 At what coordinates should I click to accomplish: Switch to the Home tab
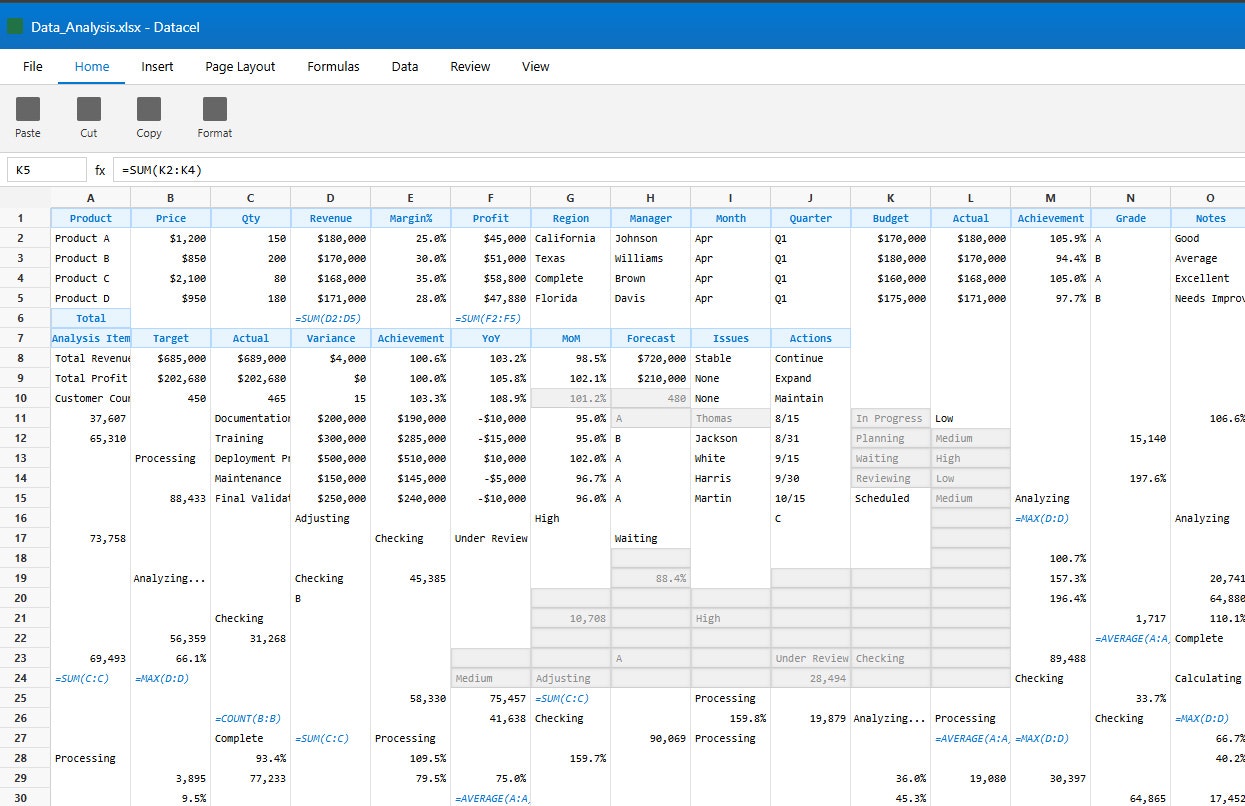(92, 67)
